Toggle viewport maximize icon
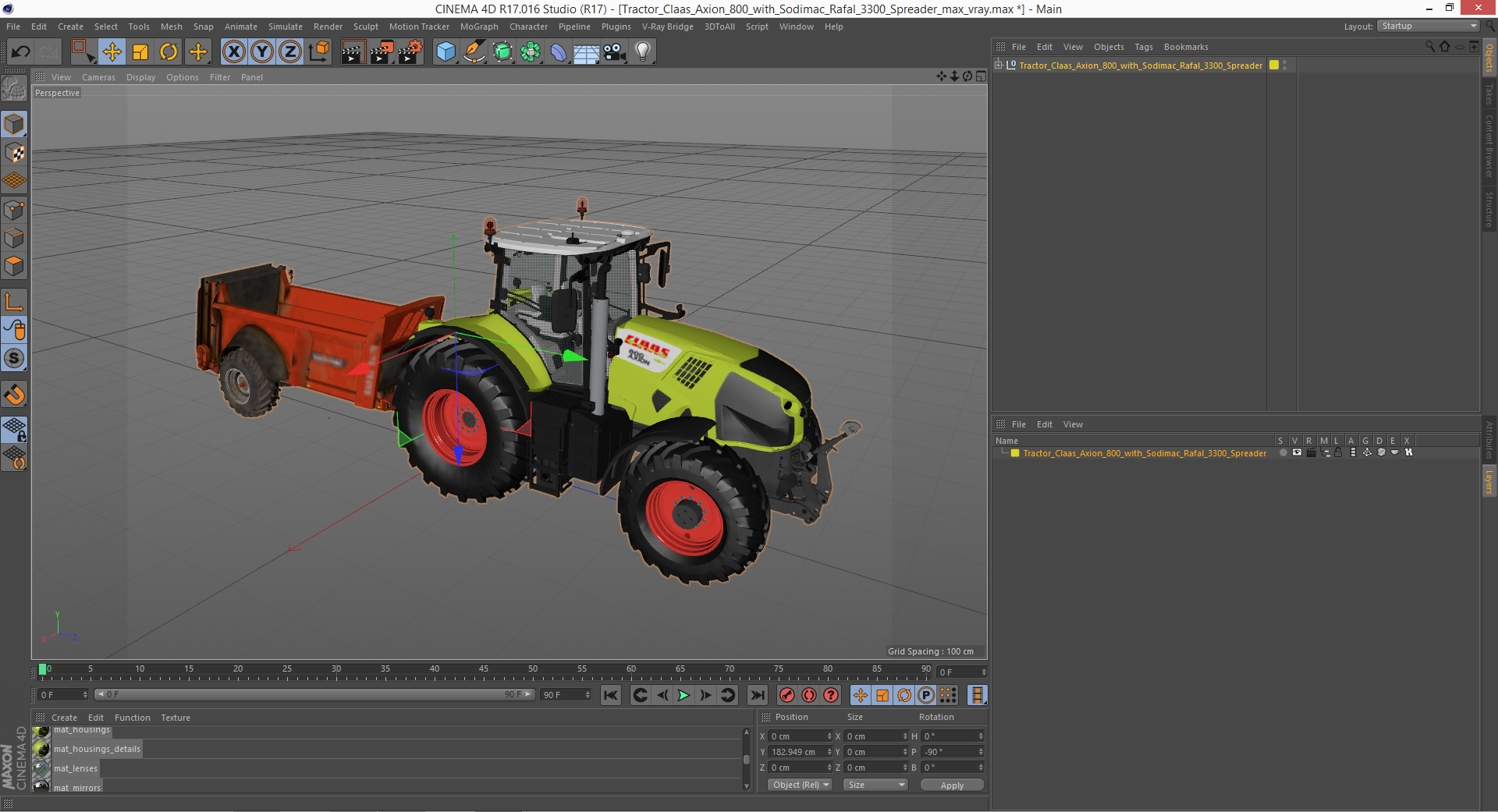This screenshot has width=1498, height=812. pos(981,76)
